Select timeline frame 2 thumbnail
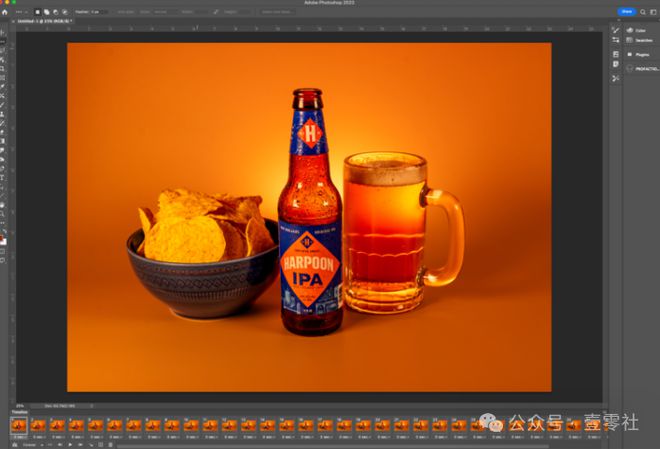Viewport: 660px width, 449px height. (x=38, y=425)
